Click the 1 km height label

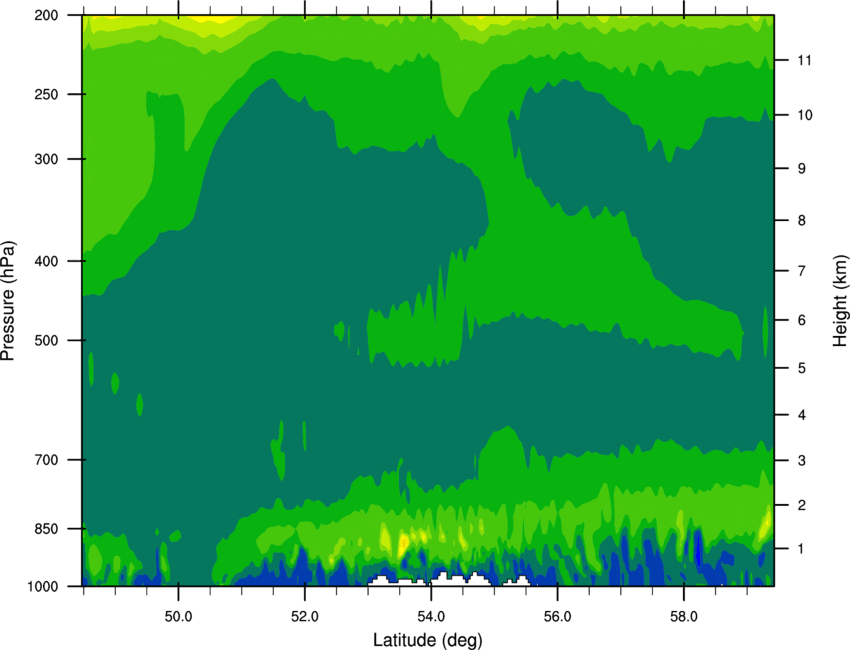point(802,549)
